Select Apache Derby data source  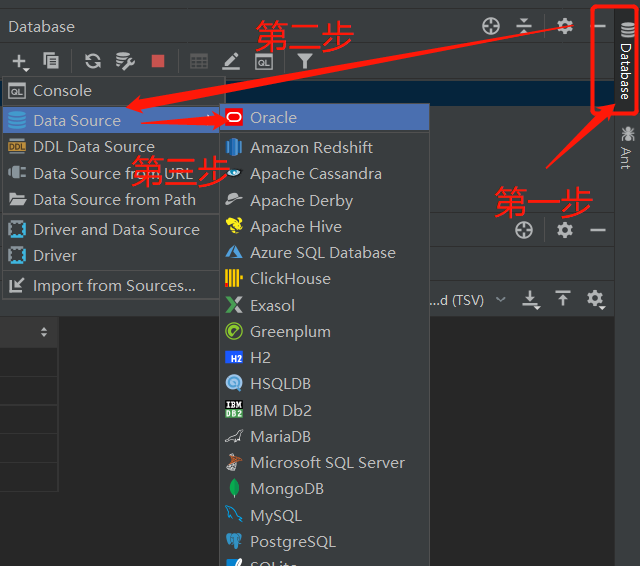(x=324, y=200)
